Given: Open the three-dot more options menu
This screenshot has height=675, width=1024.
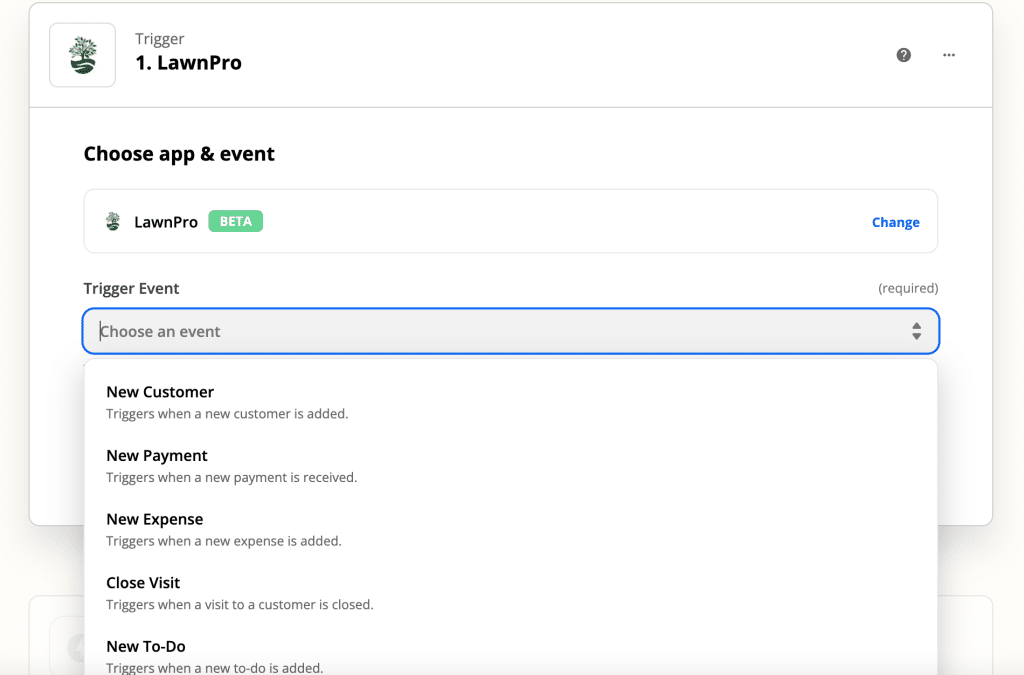Looking at the screenshot, I should click(x=949, y=55).
